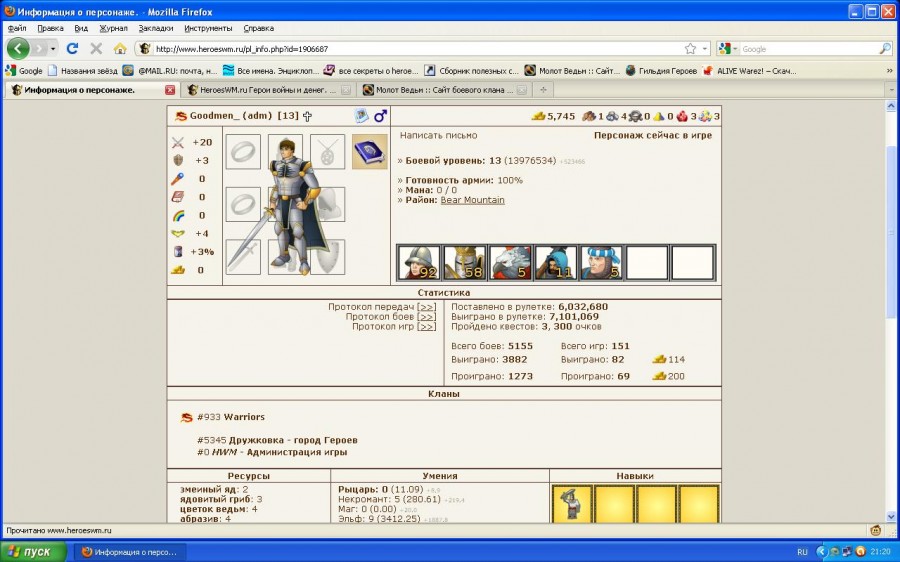The width and height of the screenshot is (900, 562).
Task: Expand the address bar history dropdown
Action: pos(705,49)
